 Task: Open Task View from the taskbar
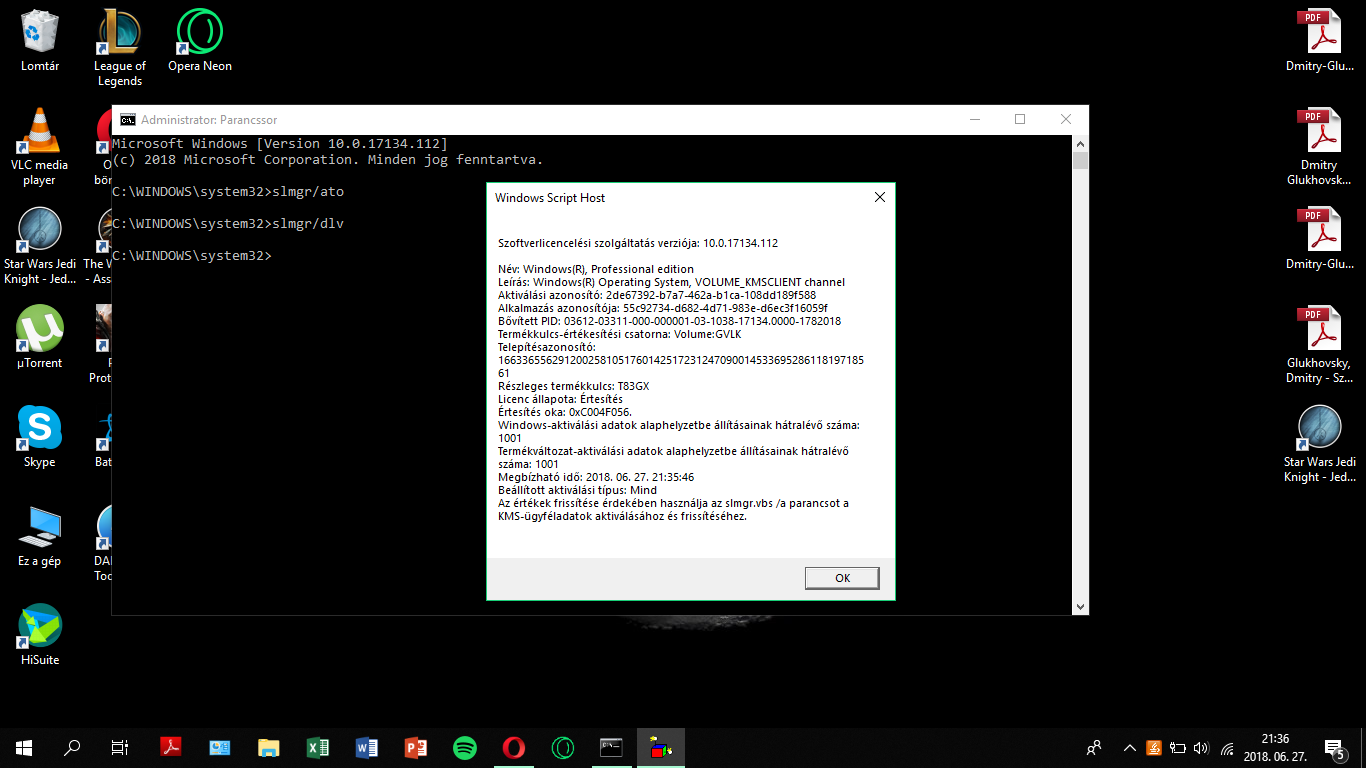(x=120, y=748)
